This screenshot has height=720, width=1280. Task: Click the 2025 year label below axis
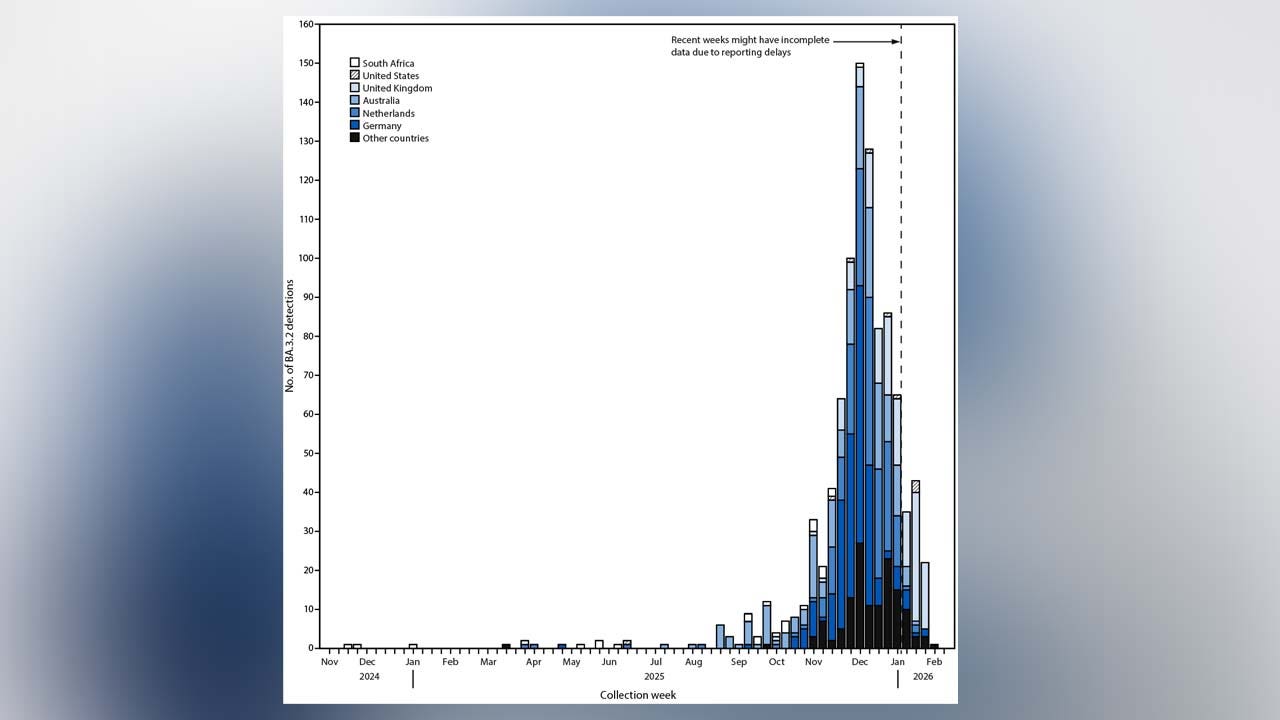(x=654, y=677)
